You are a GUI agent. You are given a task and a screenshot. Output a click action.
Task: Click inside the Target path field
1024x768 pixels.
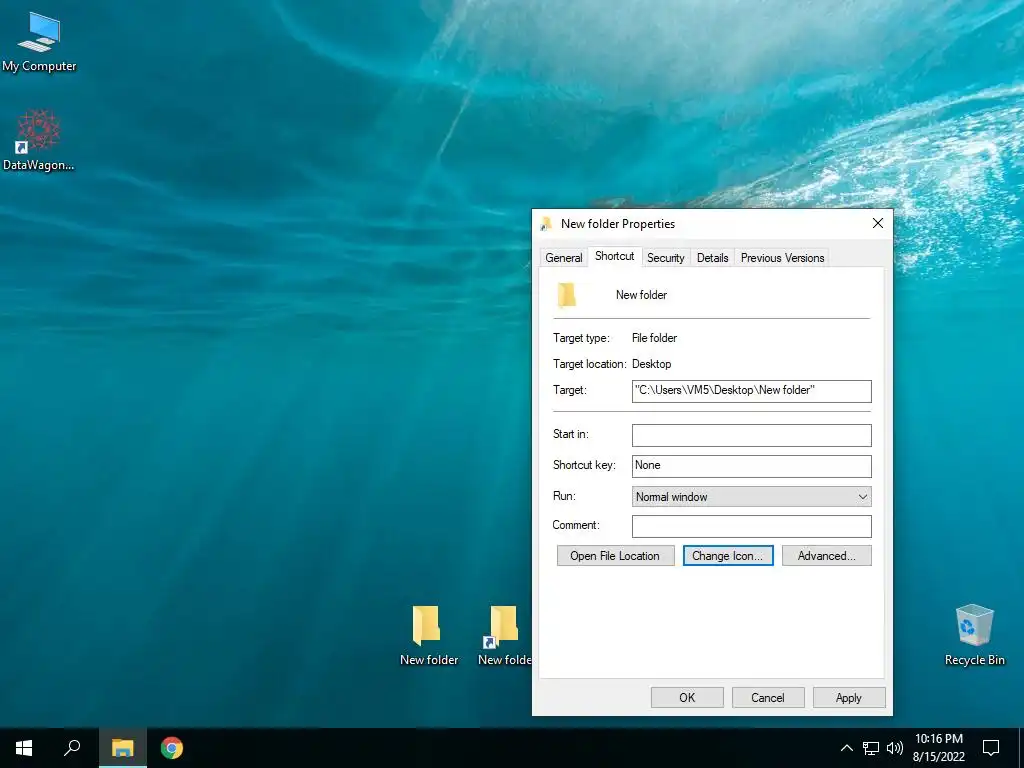pos(752,391)
